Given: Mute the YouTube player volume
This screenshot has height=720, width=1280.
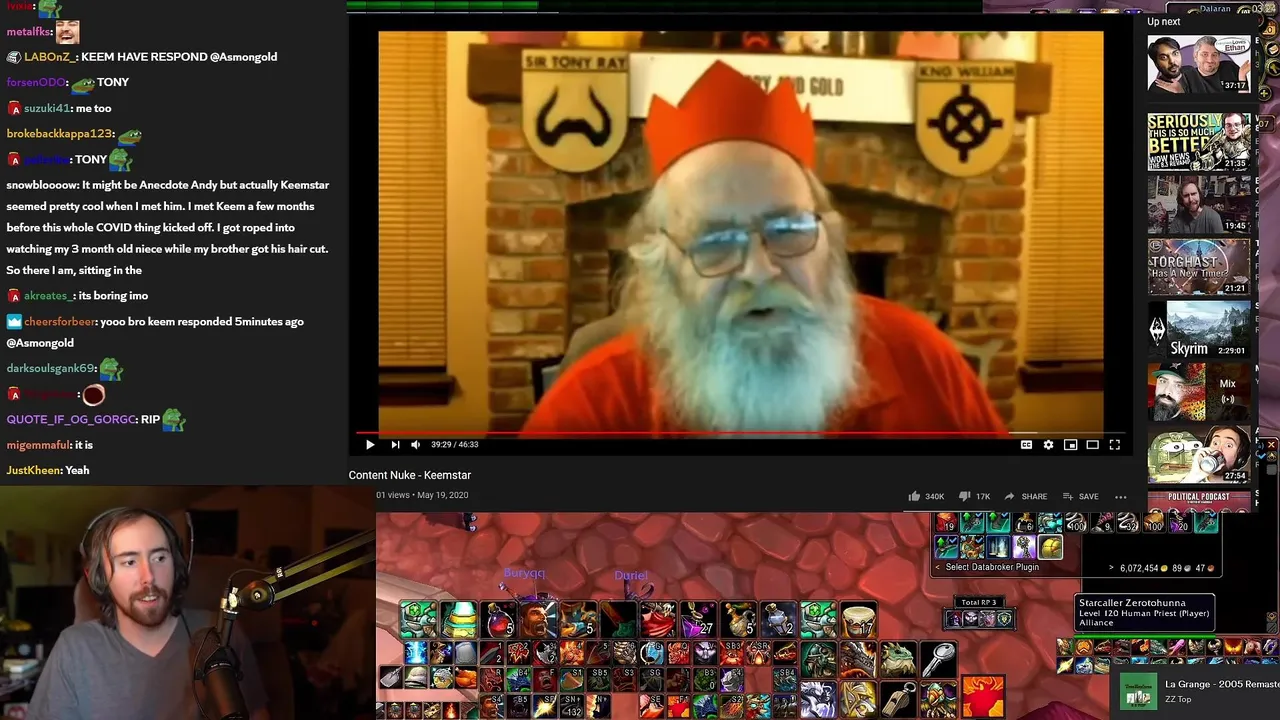Looking at the screenshot, I should point(416,445).
